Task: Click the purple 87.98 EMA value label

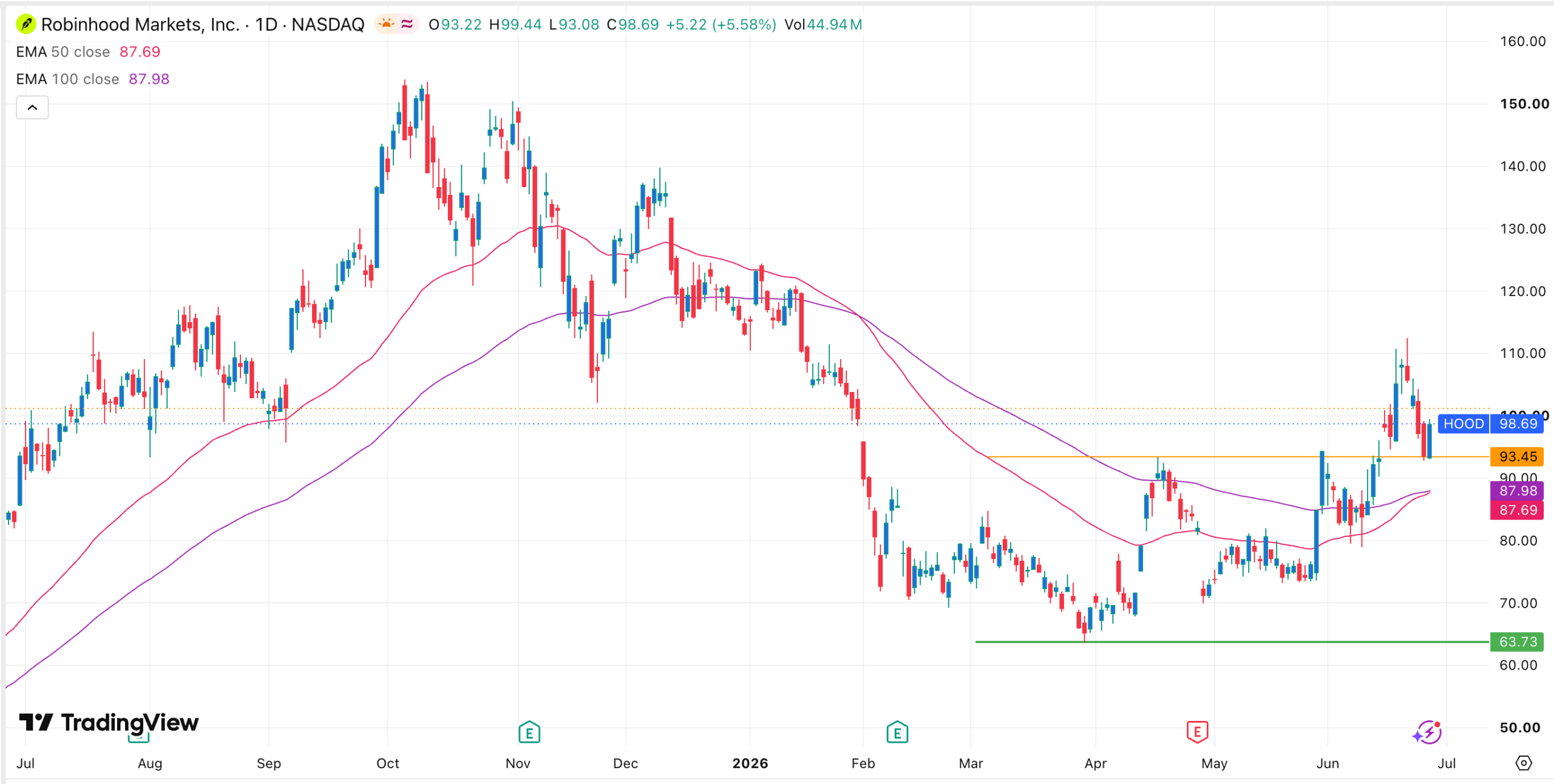Action: coord(1518,490)
